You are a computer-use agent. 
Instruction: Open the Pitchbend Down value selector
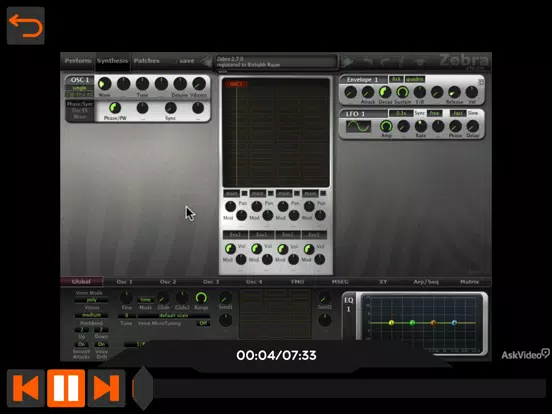(x=101, y=330)
